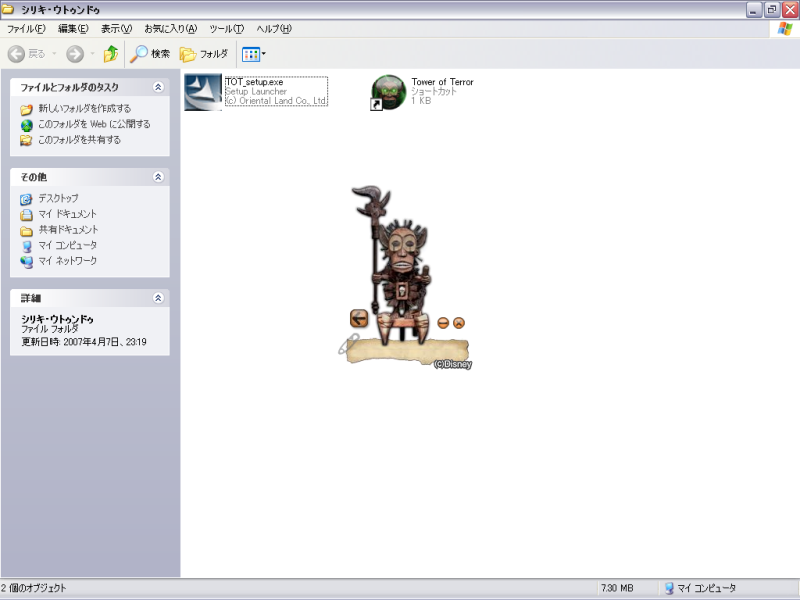Image resolution: width=800 pixels, height=600 pixels.
Task: Click the parchment paper below the idol
Action: (407, 351)
